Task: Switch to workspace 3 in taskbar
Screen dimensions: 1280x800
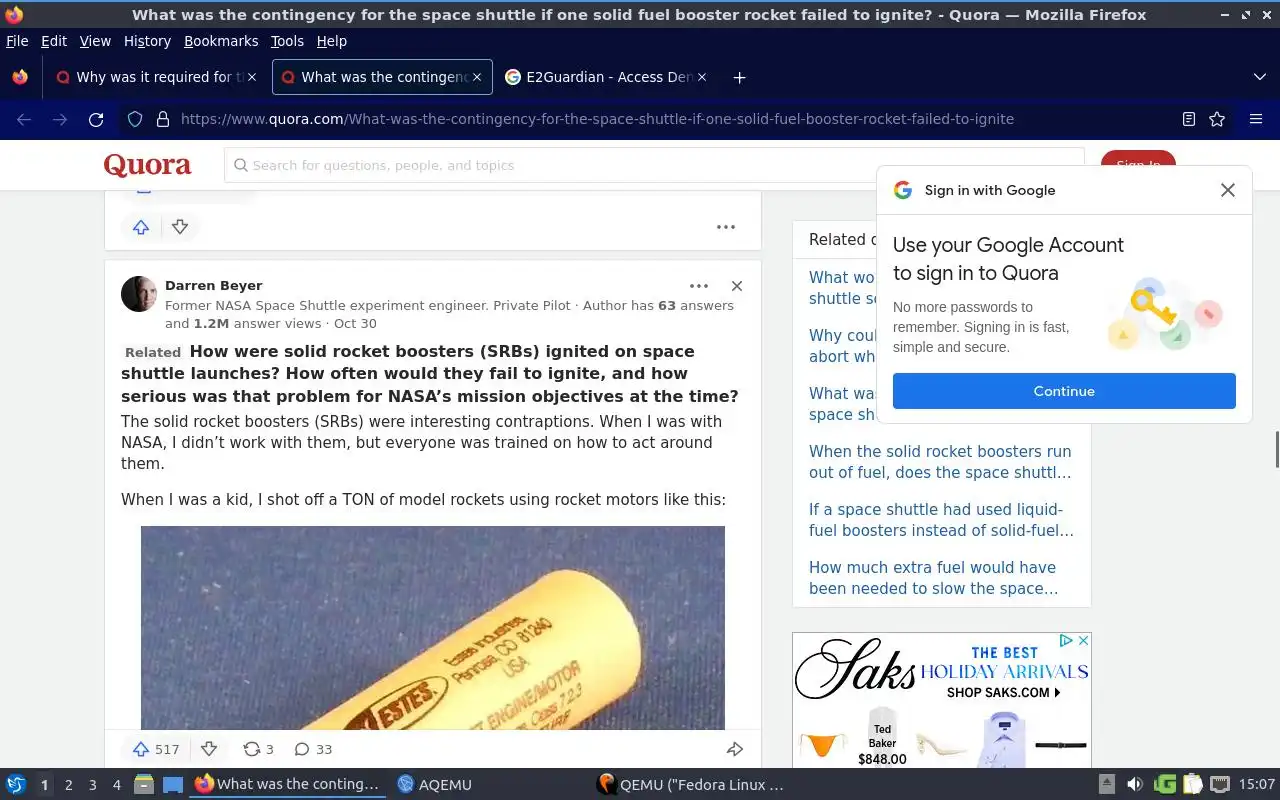Action: [x=92, y=785]
